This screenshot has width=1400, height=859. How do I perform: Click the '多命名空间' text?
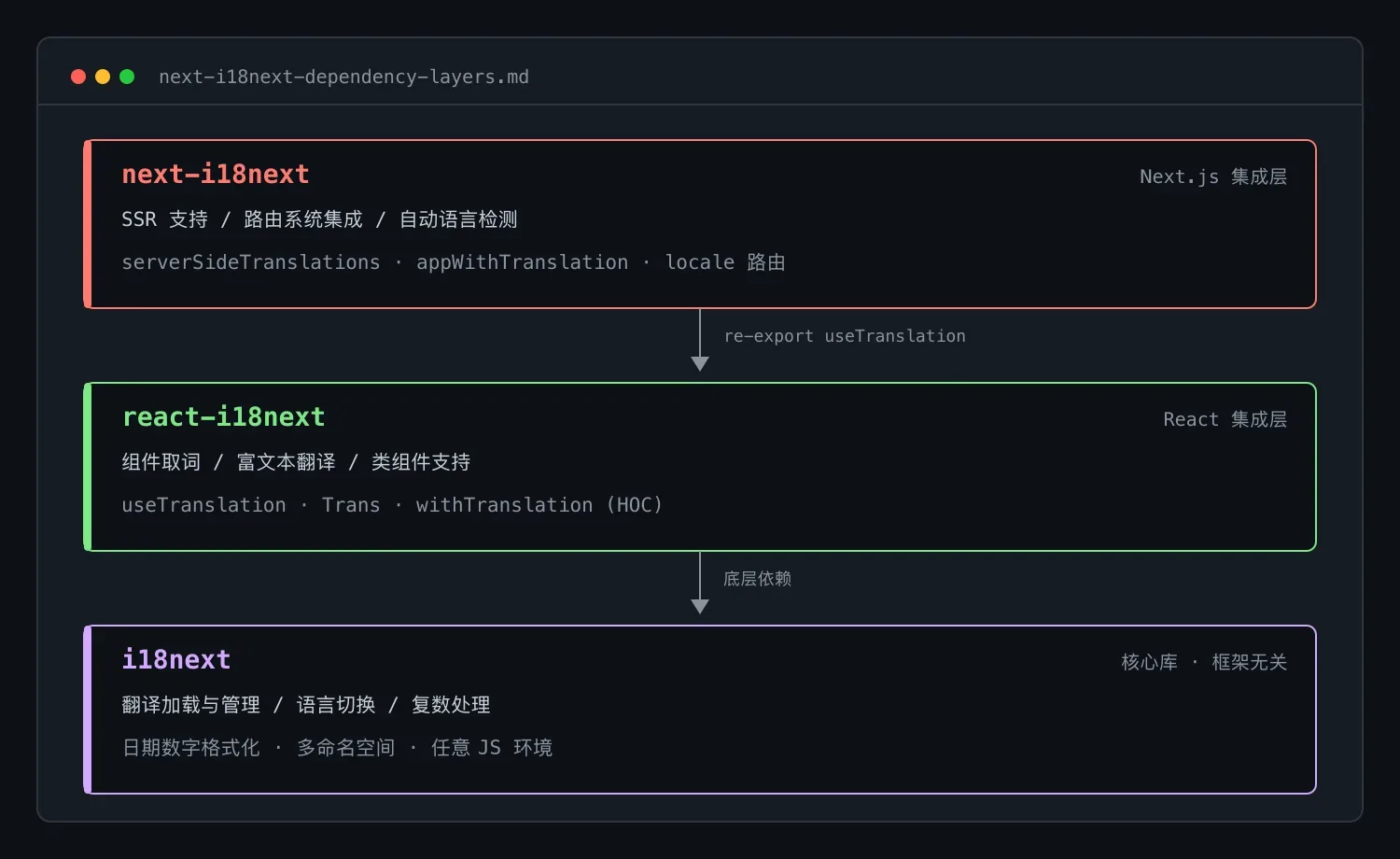pyautogui.click(x=346, y=748)
